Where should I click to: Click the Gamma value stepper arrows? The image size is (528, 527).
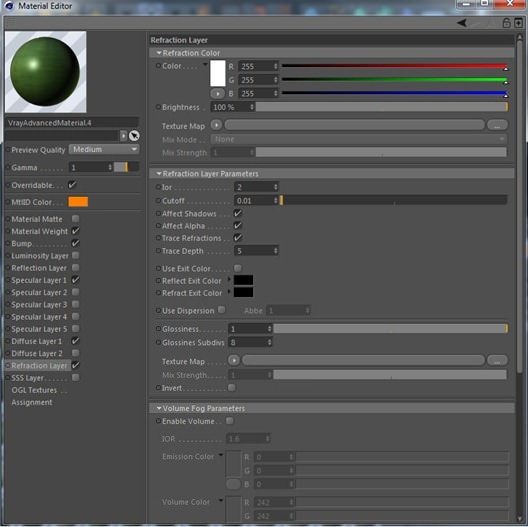(110, 167)
